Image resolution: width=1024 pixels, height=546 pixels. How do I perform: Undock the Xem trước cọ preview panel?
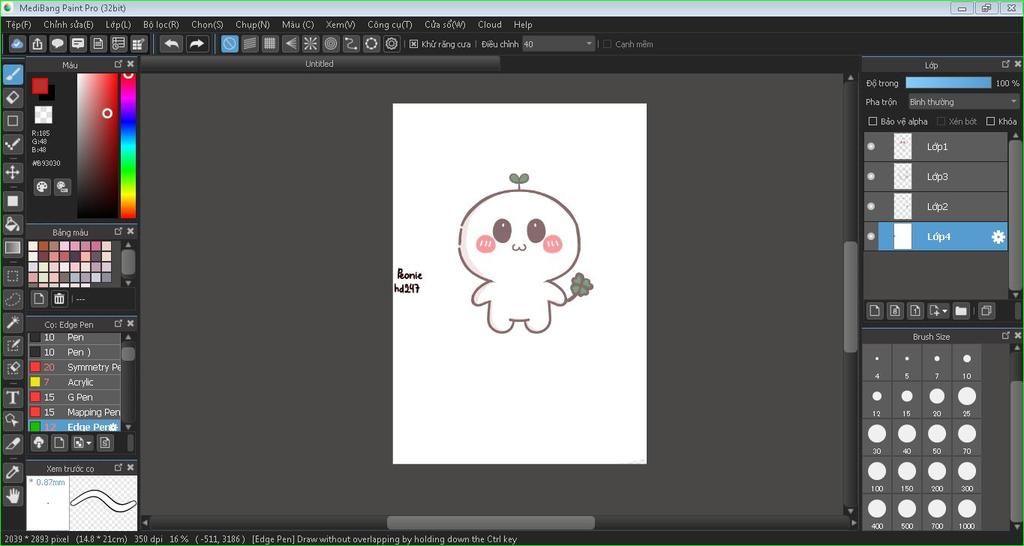tap(118, 468)
